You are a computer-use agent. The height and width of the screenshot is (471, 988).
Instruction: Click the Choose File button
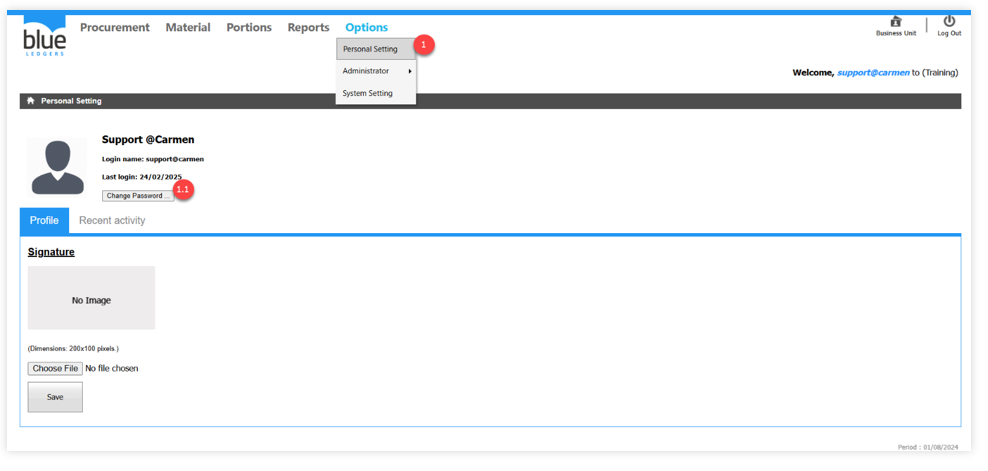(55, 369)
